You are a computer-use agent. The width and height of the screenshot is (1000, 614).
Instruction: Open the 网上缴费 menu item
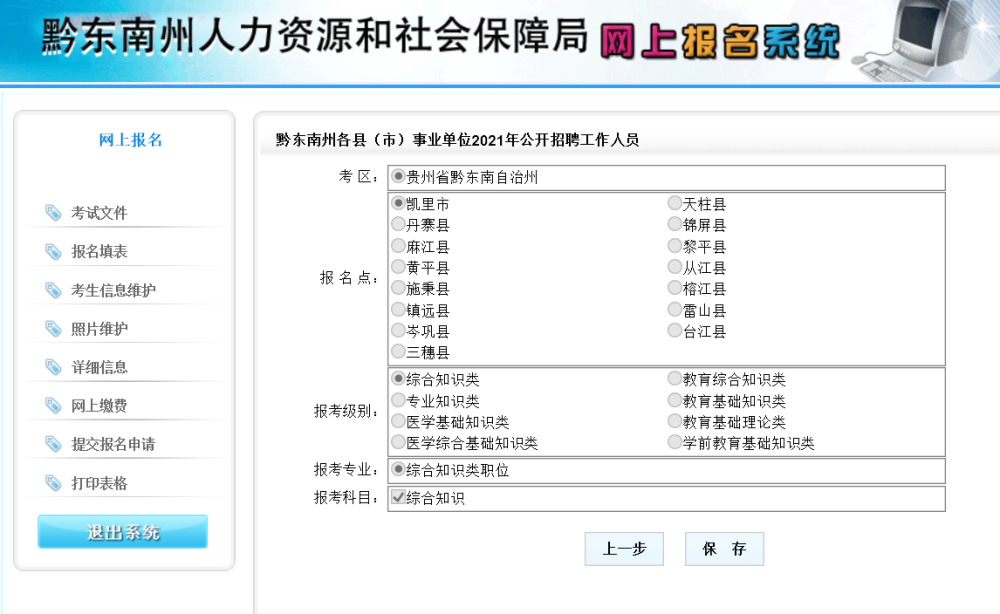click(99, 406)
